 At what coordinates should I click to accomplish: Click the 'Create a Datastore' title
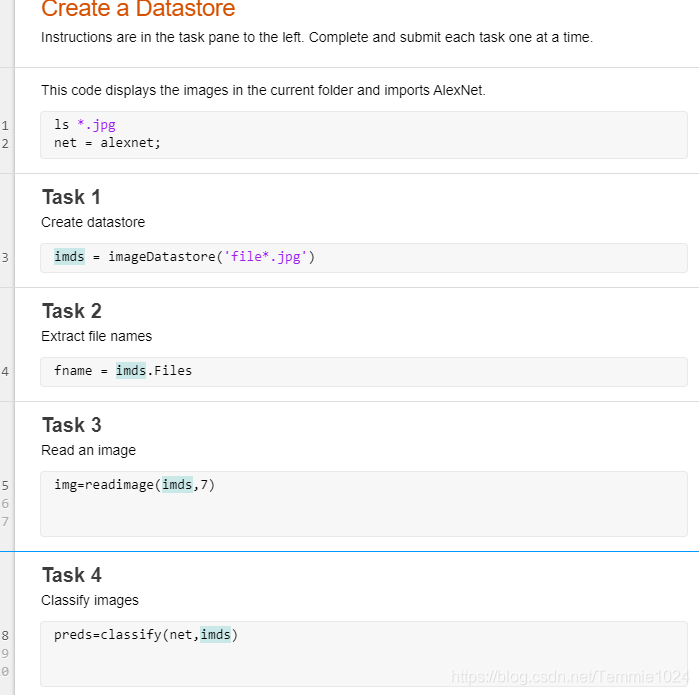point(138,8)
